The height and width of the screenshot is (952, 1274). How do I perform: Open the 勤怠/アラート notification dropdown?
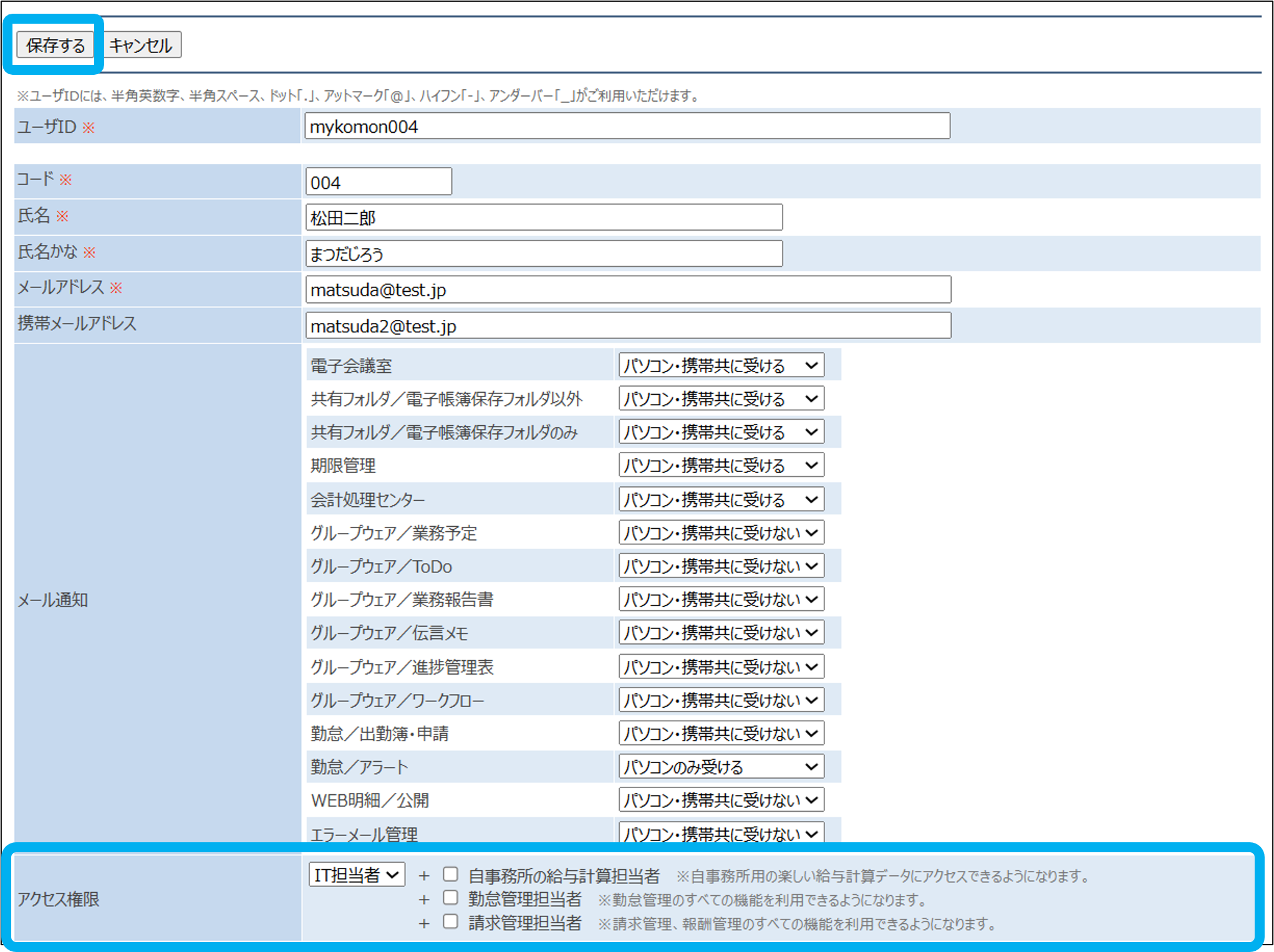[721, 767]
